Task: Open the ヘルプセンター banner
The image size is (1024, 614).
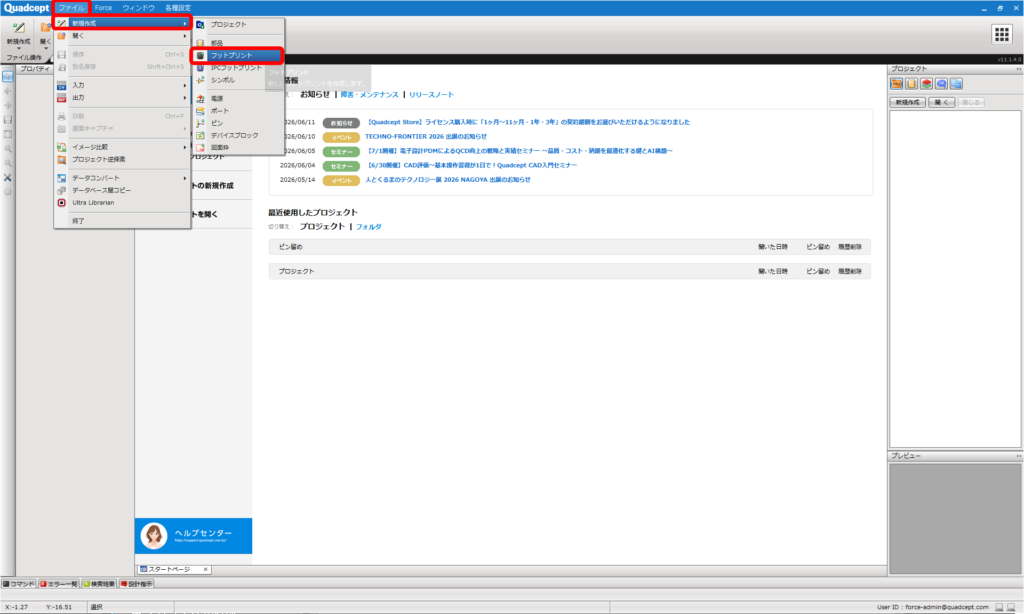Action: tap(193, 536)
